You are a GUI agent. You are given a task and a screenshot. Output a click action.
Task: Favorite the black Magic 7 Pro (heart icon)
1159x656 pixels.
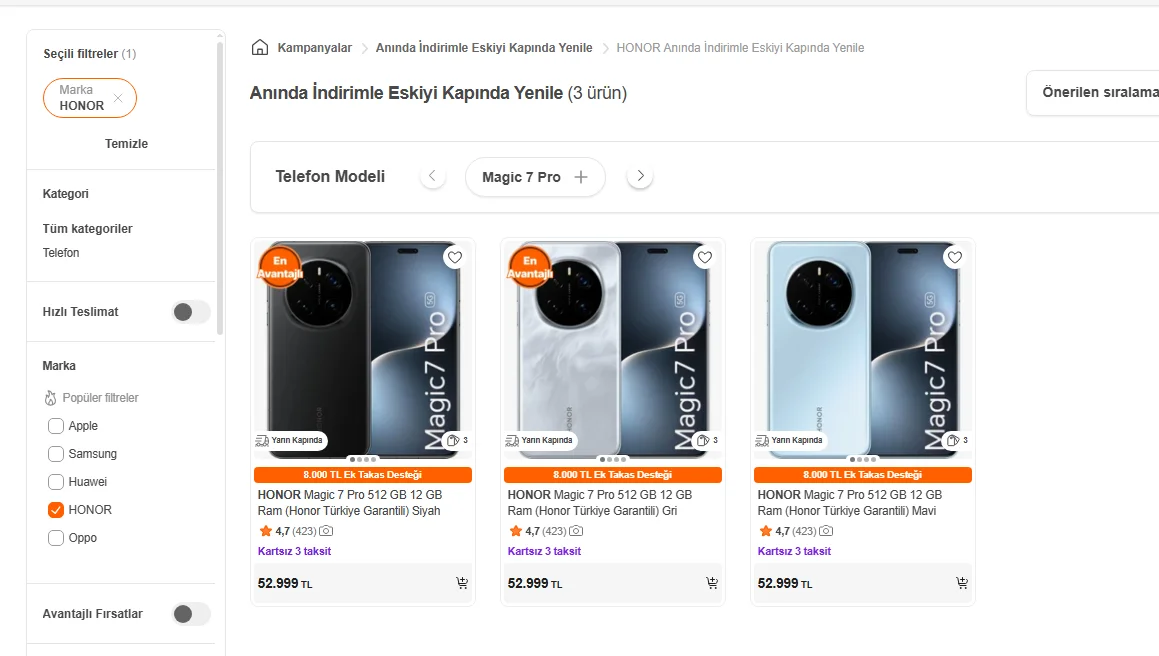tap(455, 257)
